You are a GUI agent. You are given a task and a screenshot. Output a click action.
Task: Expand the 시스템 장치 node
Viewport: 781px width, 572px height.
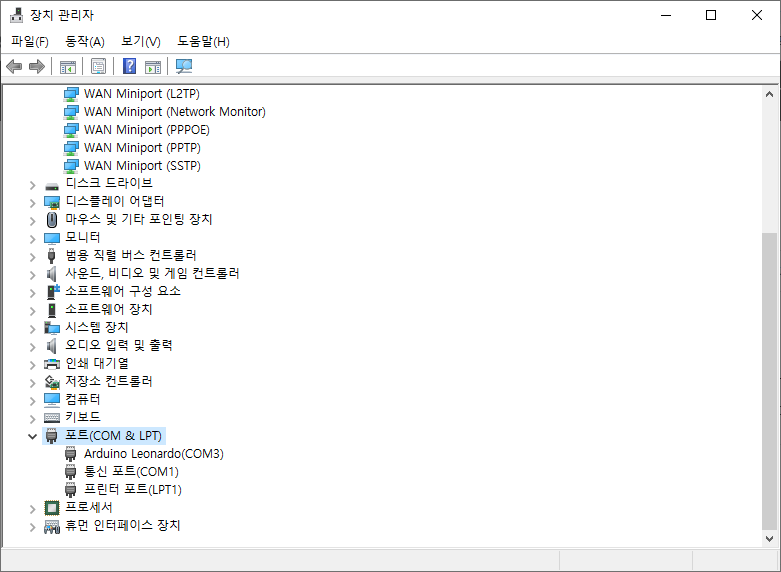pos(32,329)
